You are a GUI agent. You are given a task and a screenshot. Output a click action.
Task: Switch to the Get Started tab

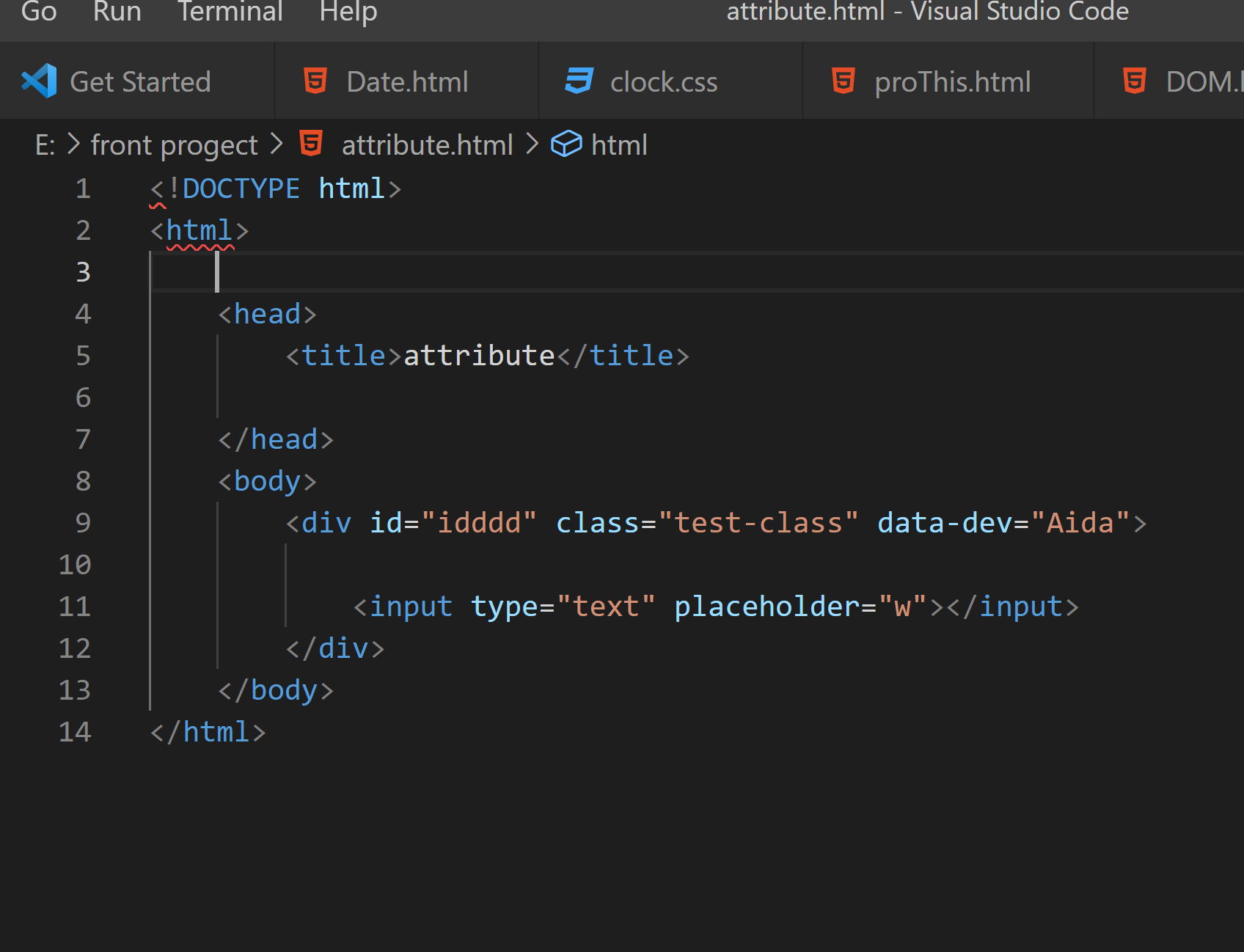pyautogui.click(x=137, y=81)
